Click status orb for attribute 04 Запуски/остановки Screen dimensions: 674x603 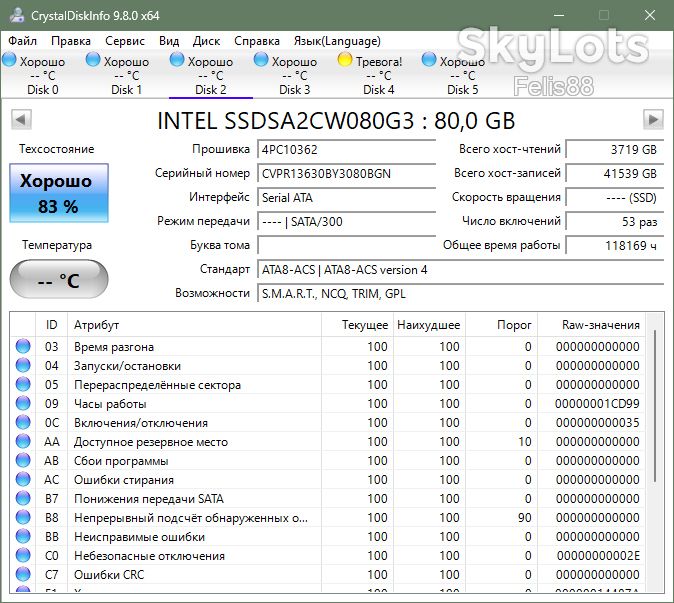click(23, 365)
